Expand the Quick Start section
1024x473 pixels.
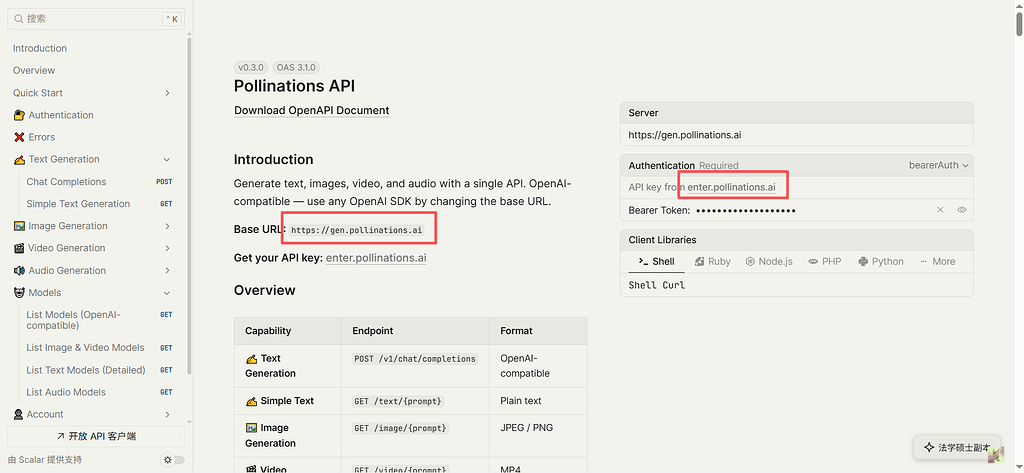pyautogui.click(x=167, y=93)
